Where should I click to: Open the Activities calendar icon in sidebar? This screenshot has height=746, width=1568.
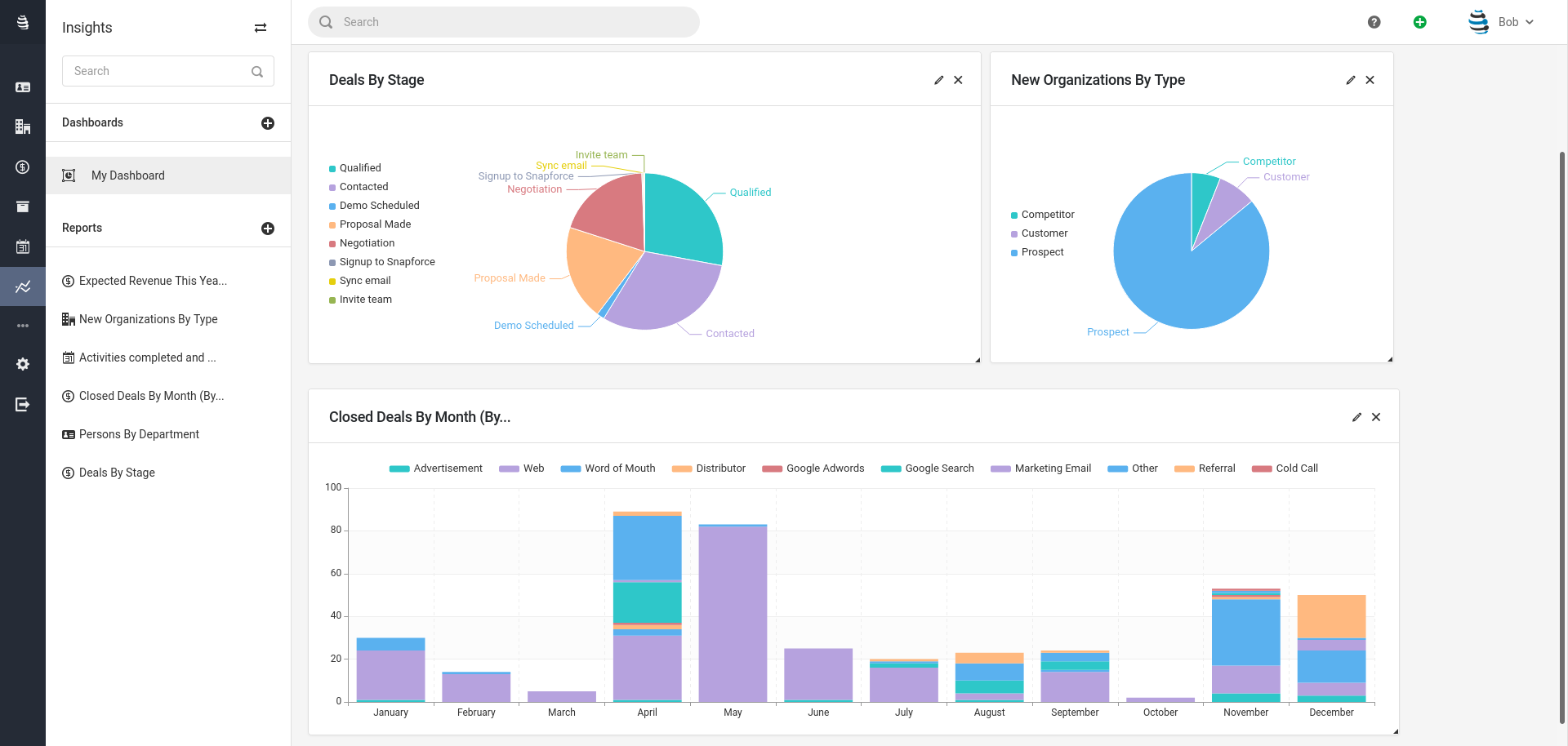22,246
